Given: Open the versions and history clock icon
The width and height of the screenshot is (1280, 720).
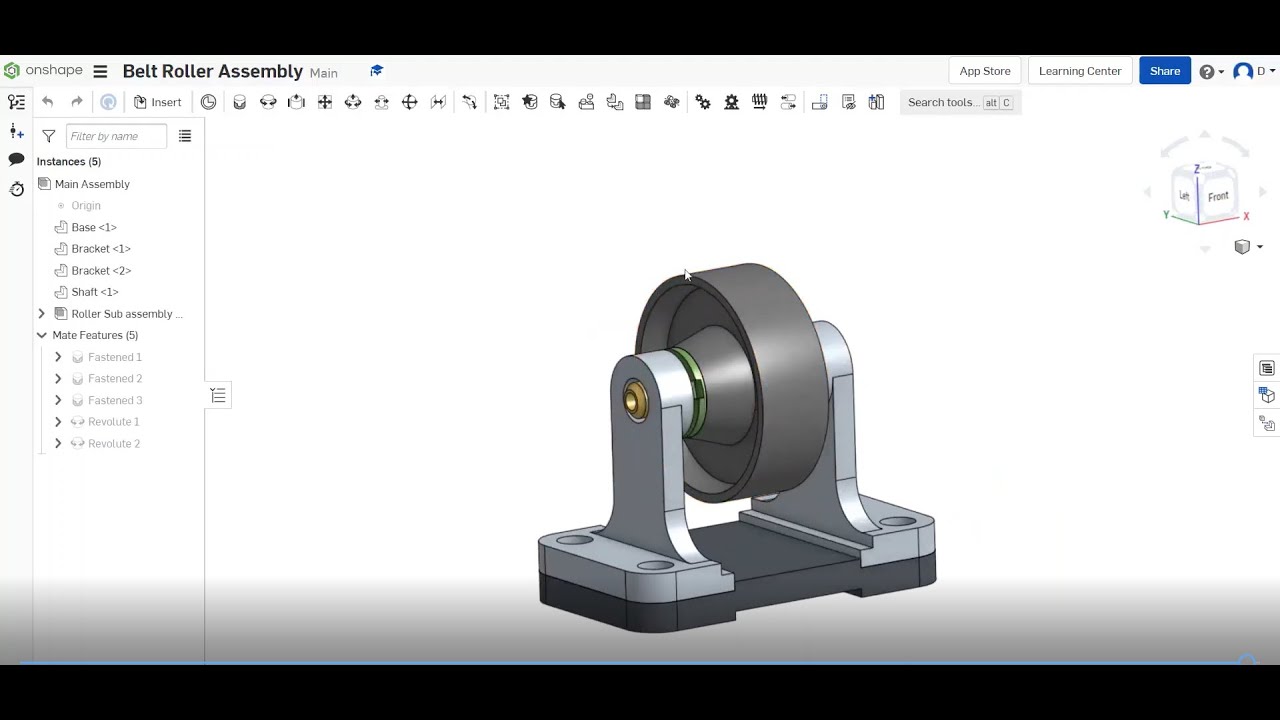Looking at the screenshot, I should pyautogui.click(x=16, y=189).
